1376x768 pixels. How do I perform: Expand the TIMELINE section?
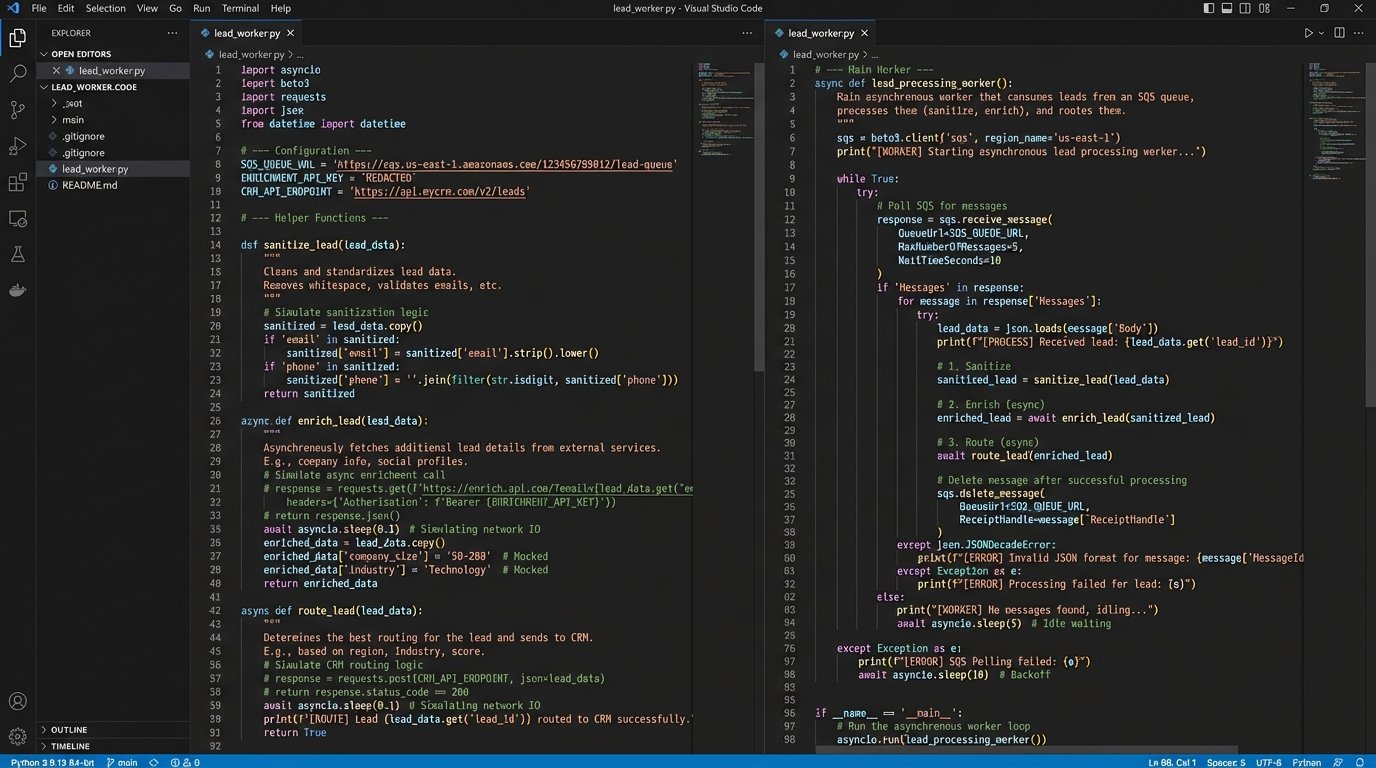(70, 746)
